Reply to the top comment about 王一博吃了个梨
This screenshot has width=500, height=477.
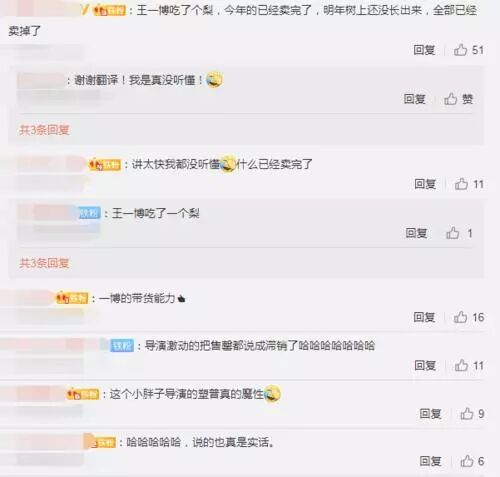tap(424, 50)
